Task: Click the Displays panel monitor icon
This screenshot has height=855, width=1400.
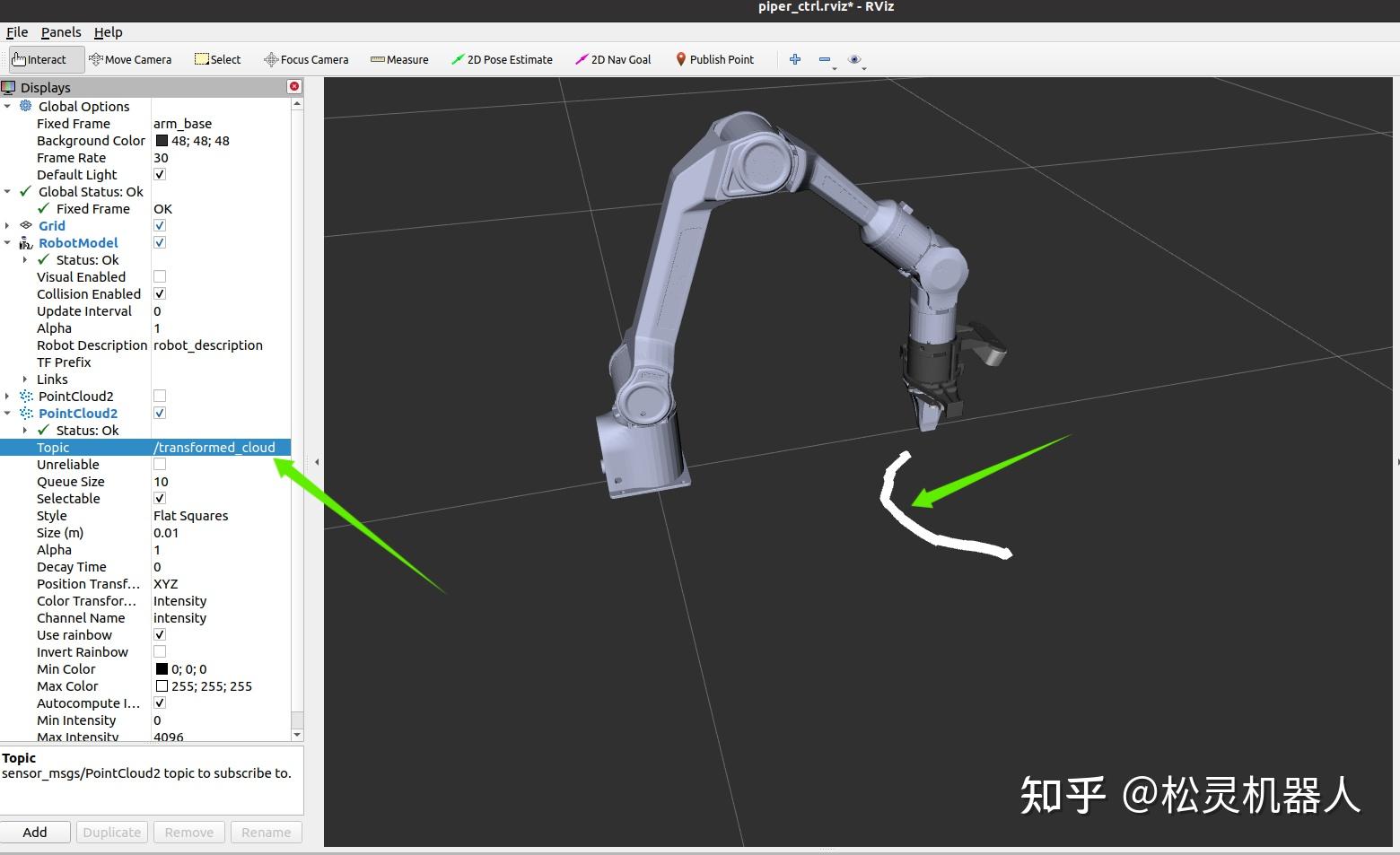Action: (8, 87)
